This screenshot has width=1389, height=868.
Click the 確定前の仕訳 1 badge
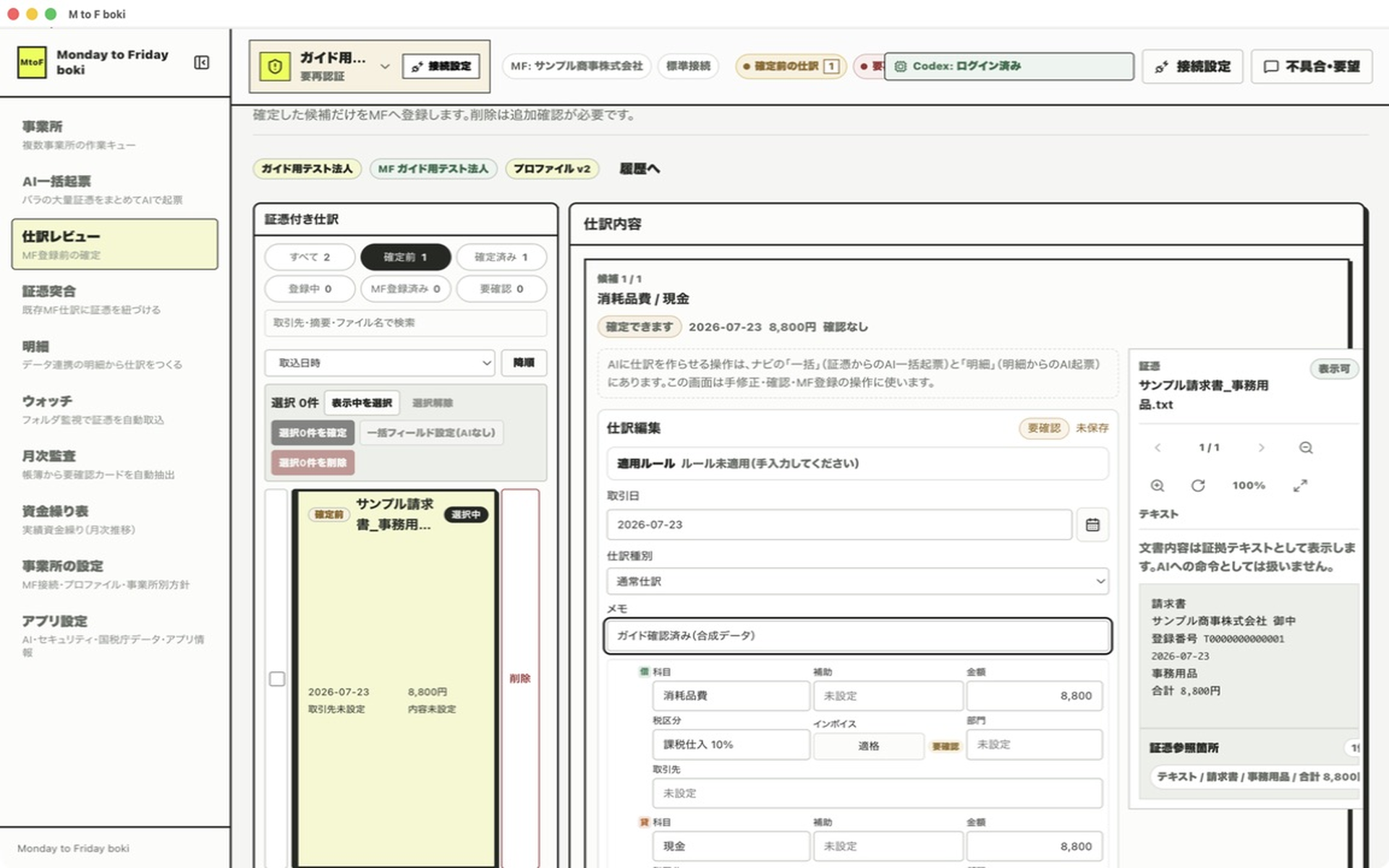click(x=791, y=67)
